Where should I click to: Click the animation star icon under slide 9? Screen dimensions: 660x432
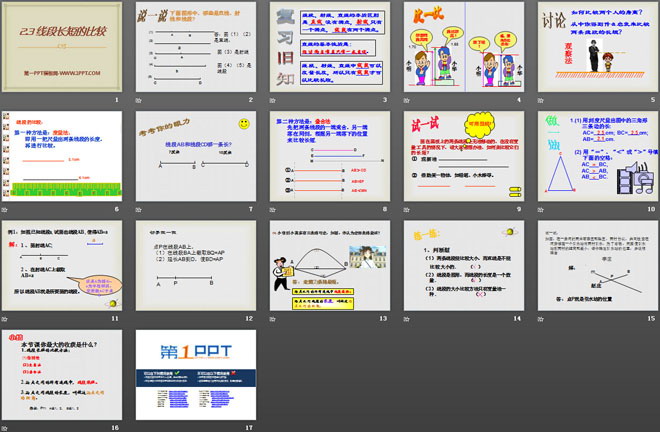click(406, 209)
